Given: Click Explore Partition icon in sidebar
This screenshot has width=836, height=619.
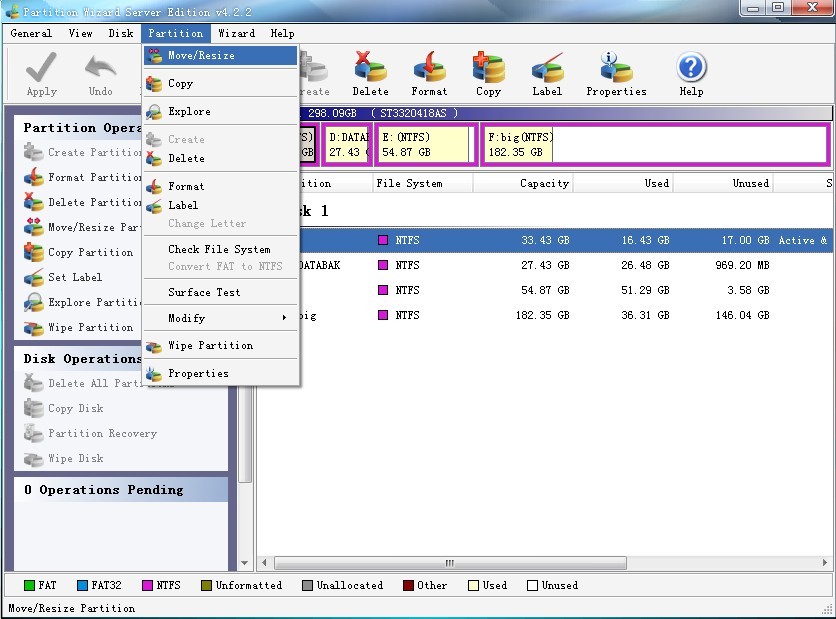Looking at the screenshot, I should pyautogui.click(x=34, y=302).
